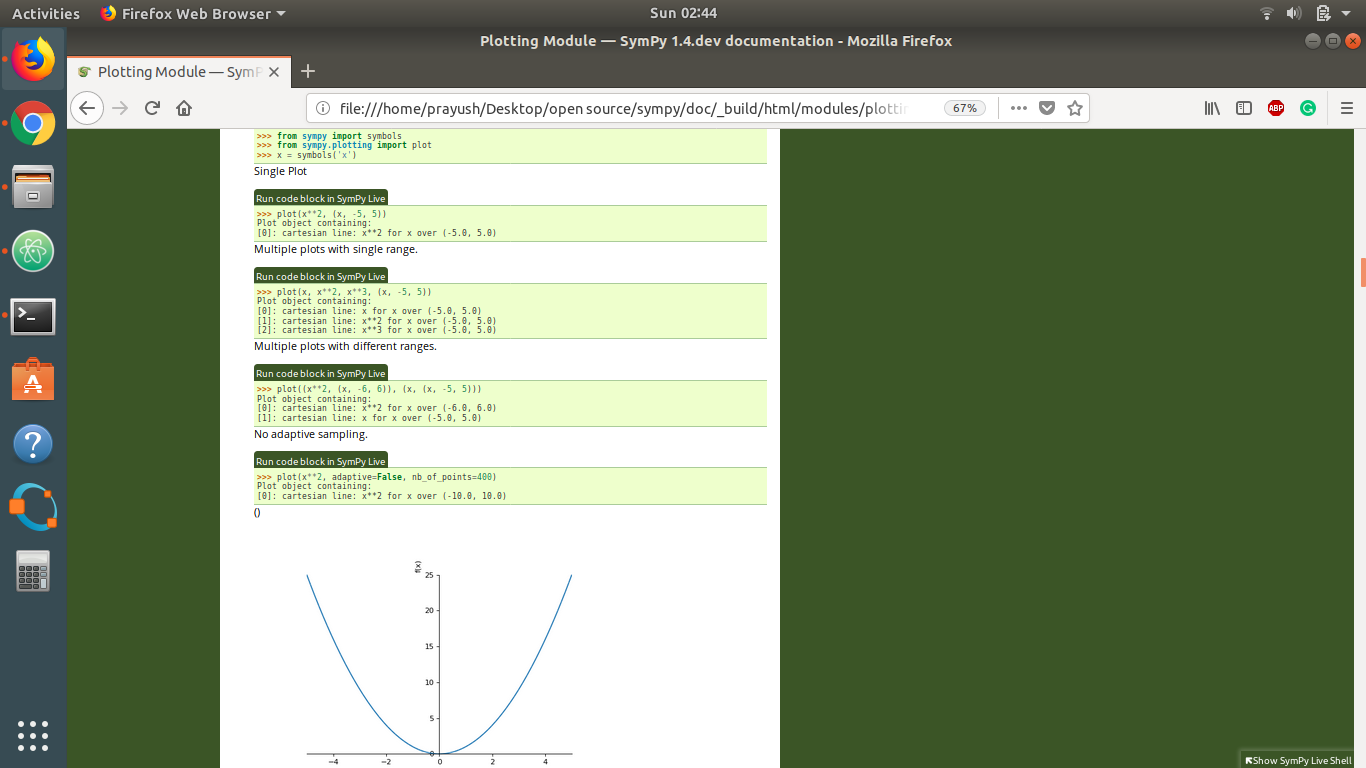Open the Terminal from the Ubuntu dock
Viewport: 1366px width, 768px height.
pyautogui.click(x=33, y=316)
